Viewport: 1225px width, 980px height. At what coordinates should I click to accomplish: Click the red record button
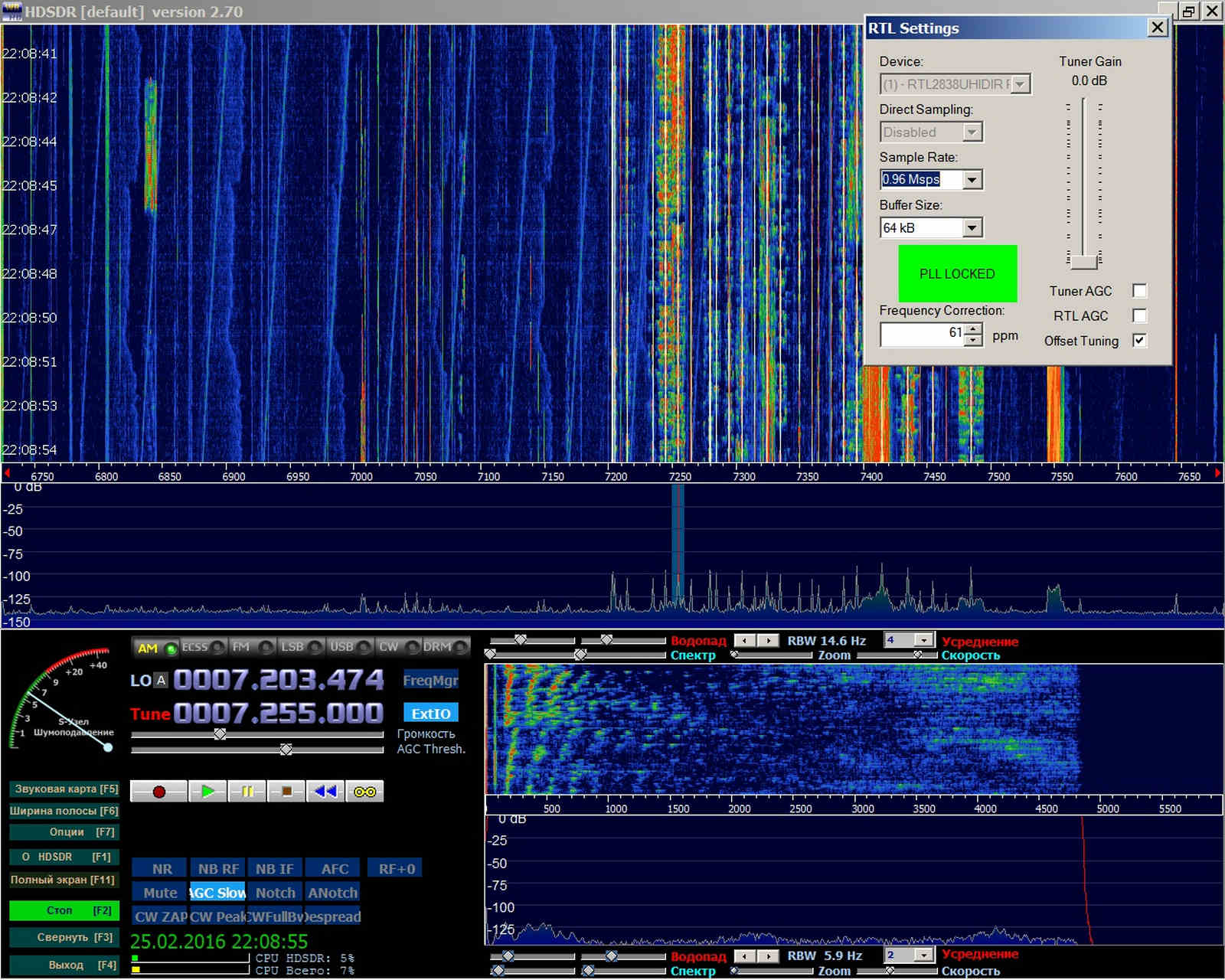point(158,792)
